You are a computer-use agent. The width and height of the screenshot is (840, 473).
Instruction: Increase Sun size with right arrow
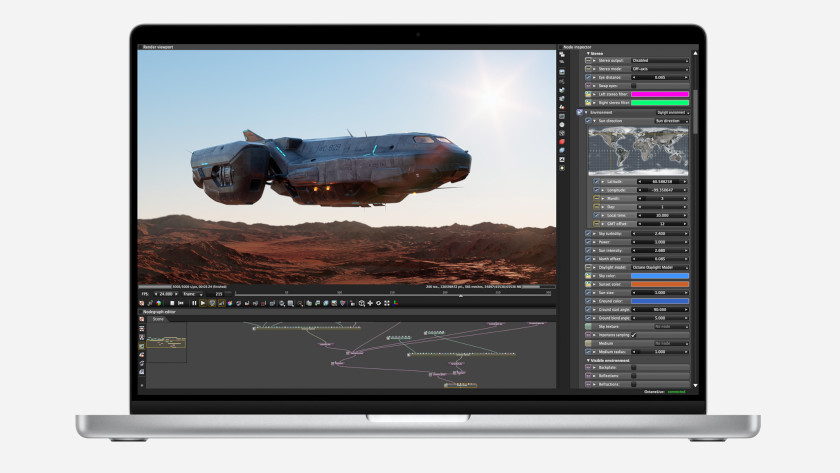pos(686,292)
